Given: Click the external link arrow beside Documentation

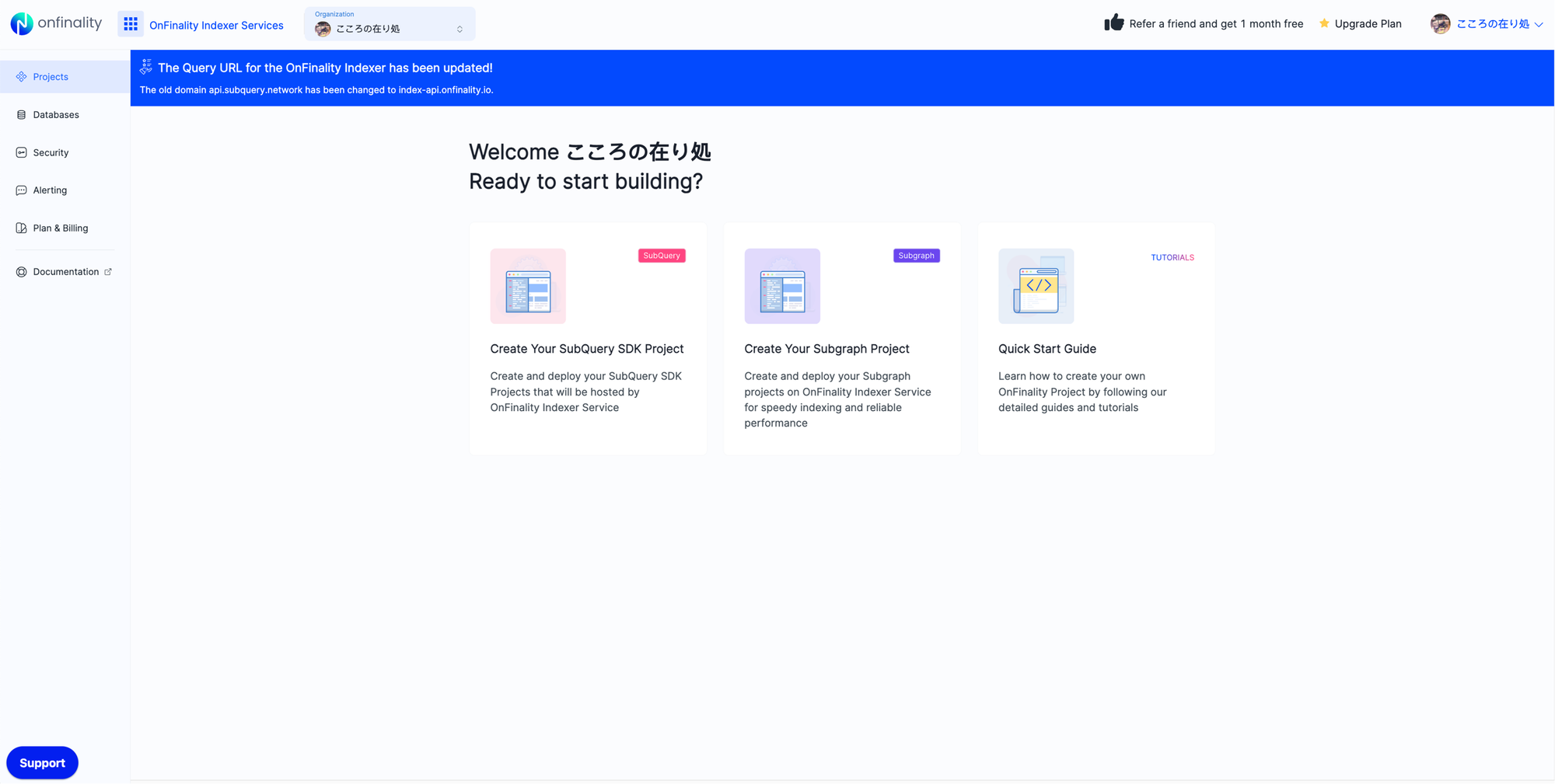Looking at the screenshot, I should click(107, 271).
